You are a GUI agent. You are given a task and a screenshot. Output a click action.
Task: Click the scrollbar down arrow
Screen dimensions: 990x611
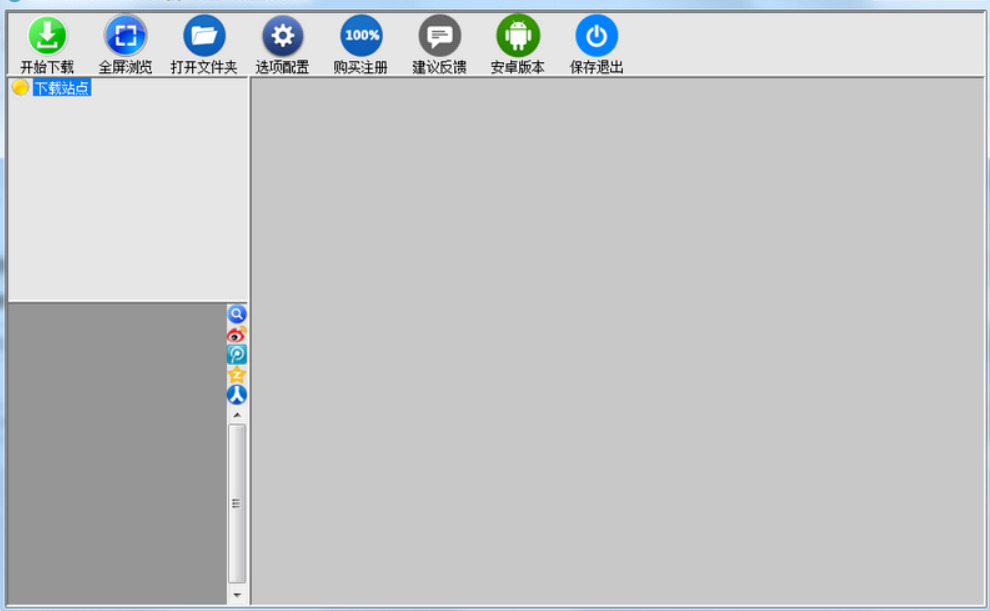(237, 595)
